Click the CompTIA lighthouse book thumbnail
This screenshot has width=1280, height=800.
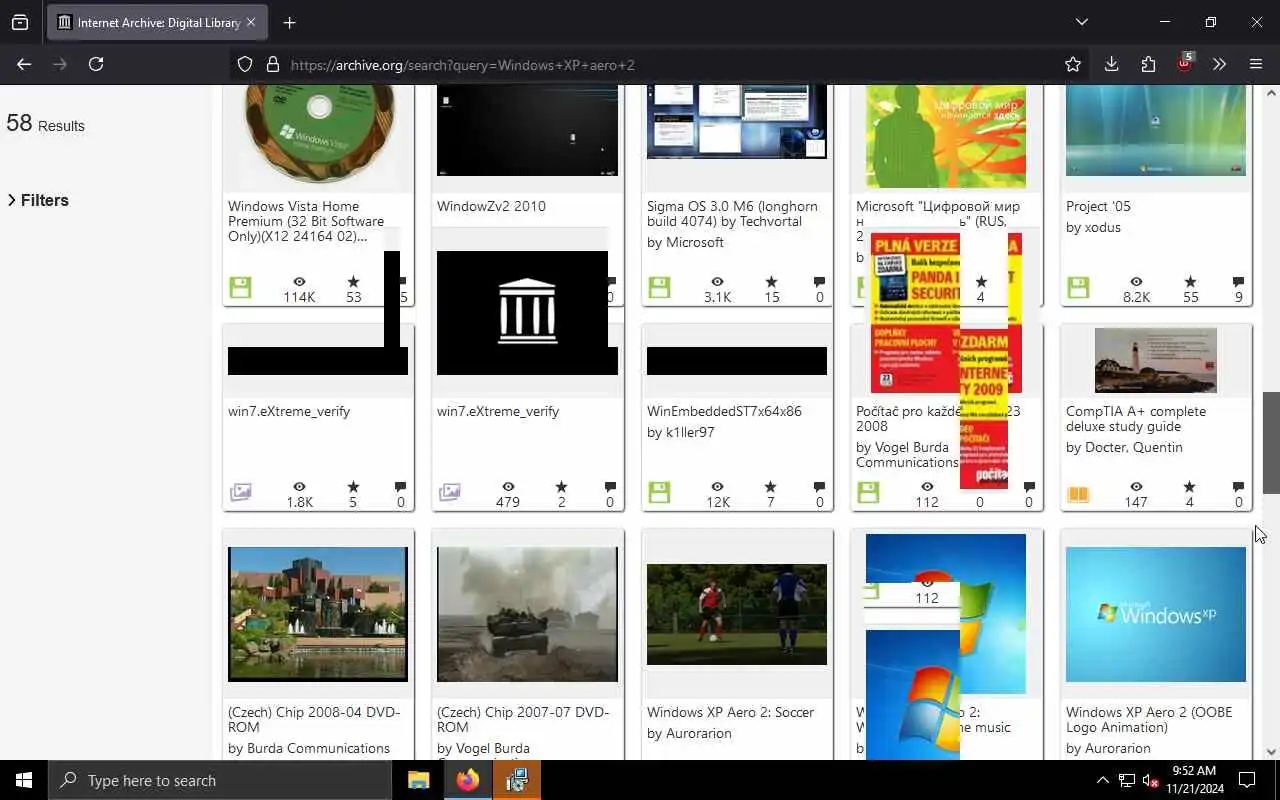pyautogui.click(x=1156, y=361)
